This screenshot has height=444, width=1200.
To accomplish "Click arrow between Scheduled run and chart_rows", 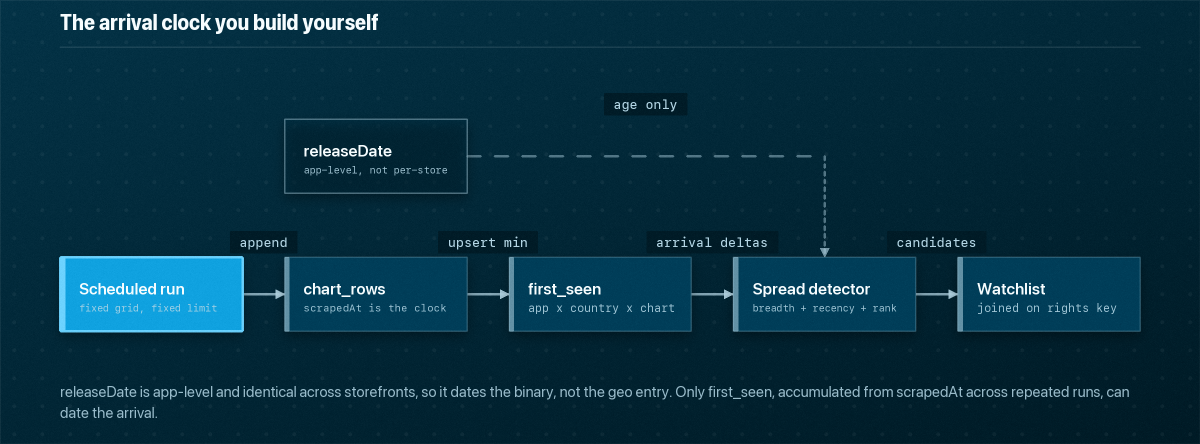I will (x=264, y=295).
